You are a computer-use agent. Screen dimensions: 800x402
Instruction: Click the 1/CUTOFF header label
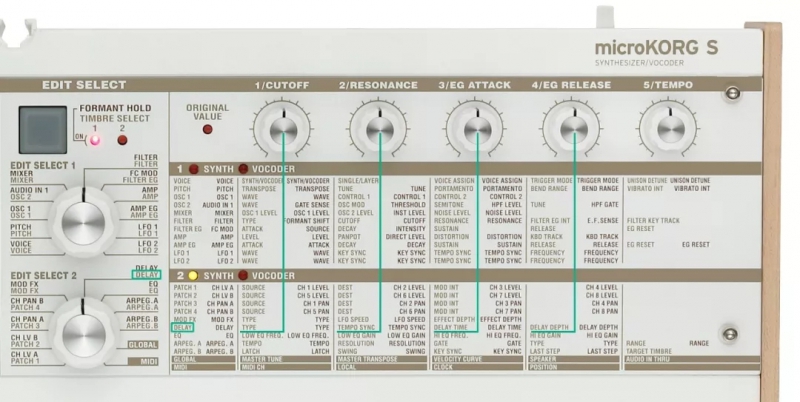(x=282, y=85)
